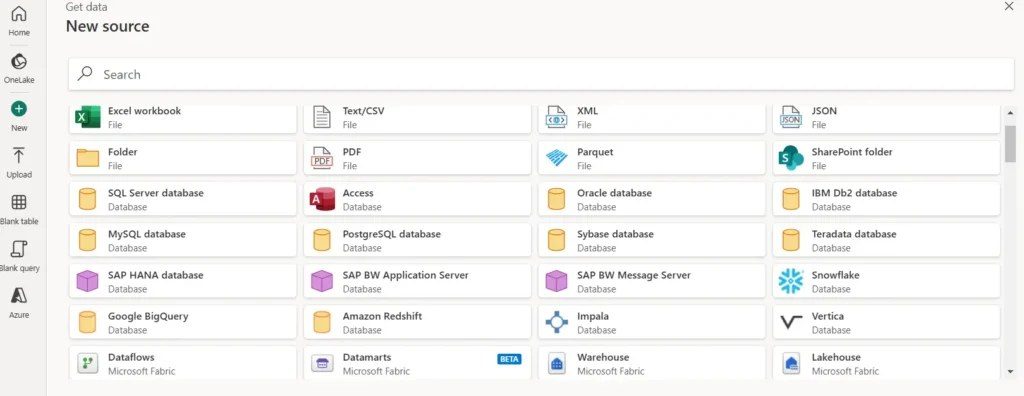Image resolution: width=1024 pixels, height=396 pixels.
Task: Click the 'Excel workbook' label
Action: [144, 111]
